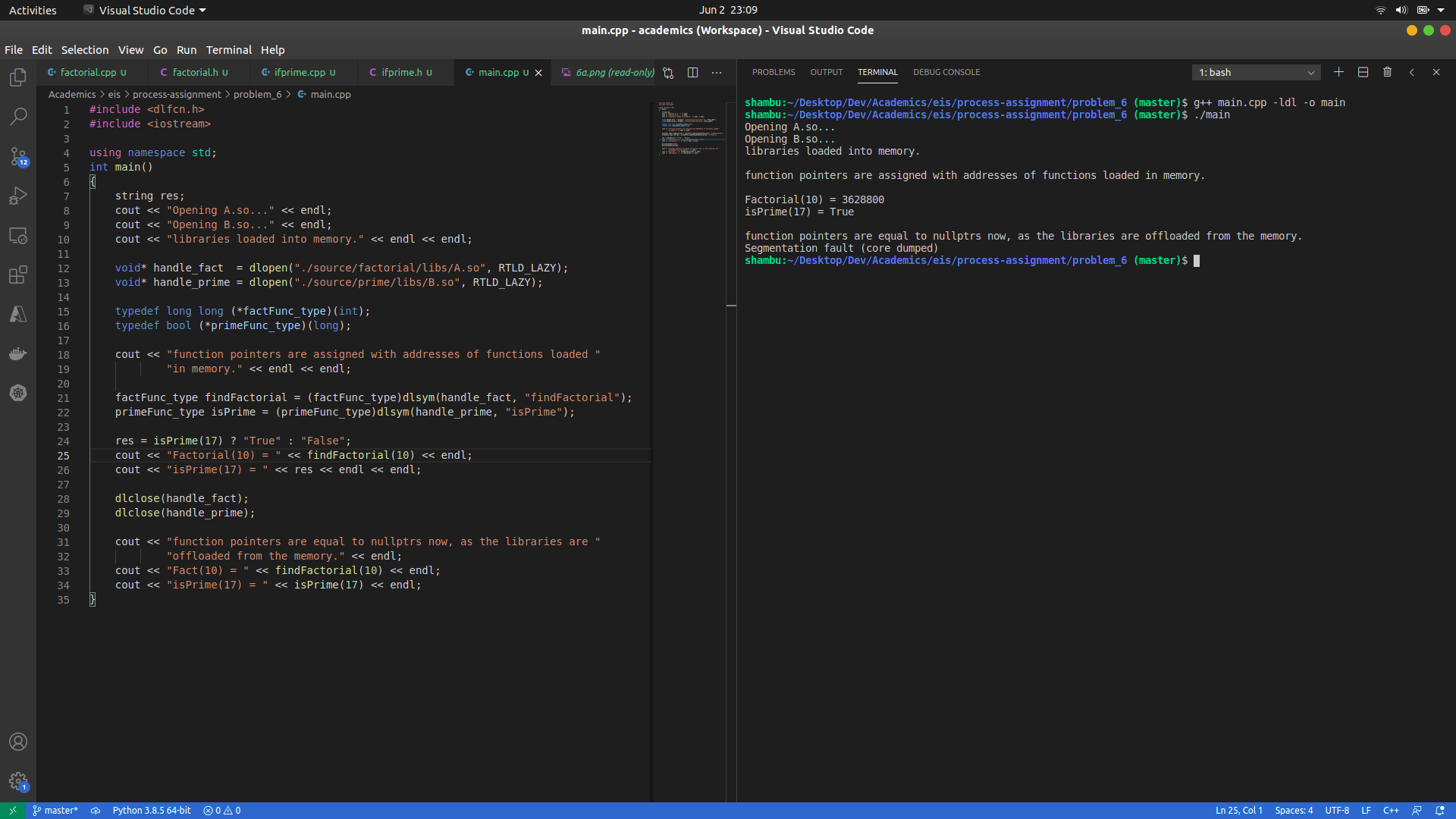Image resolution: width=1456 pixels, height=819 pixels.
Task: Select the TERMINAL panel tab
Action: tap(877, 73)
